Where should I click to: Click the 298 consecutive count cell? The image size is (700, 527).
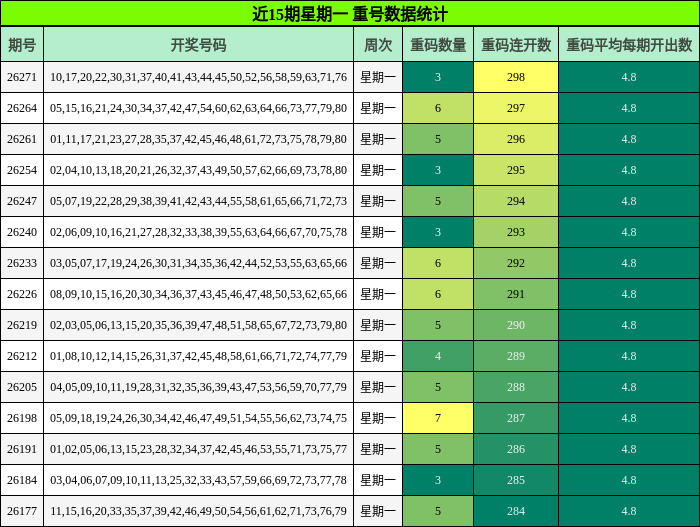pos(516,77)
